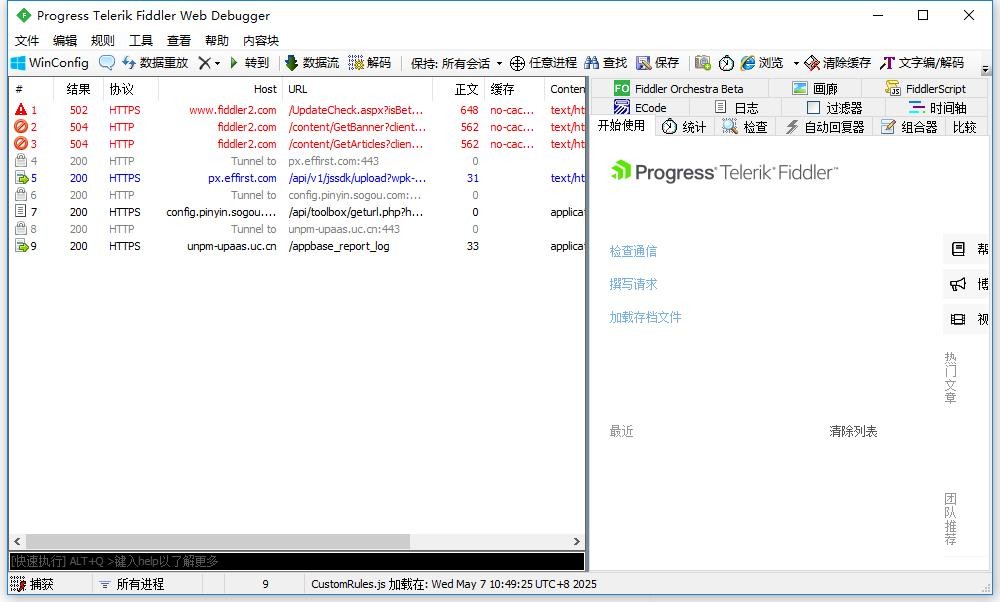
Task: Click the timer stopwatch toolbar icon
Action: (x=726, y=62)
